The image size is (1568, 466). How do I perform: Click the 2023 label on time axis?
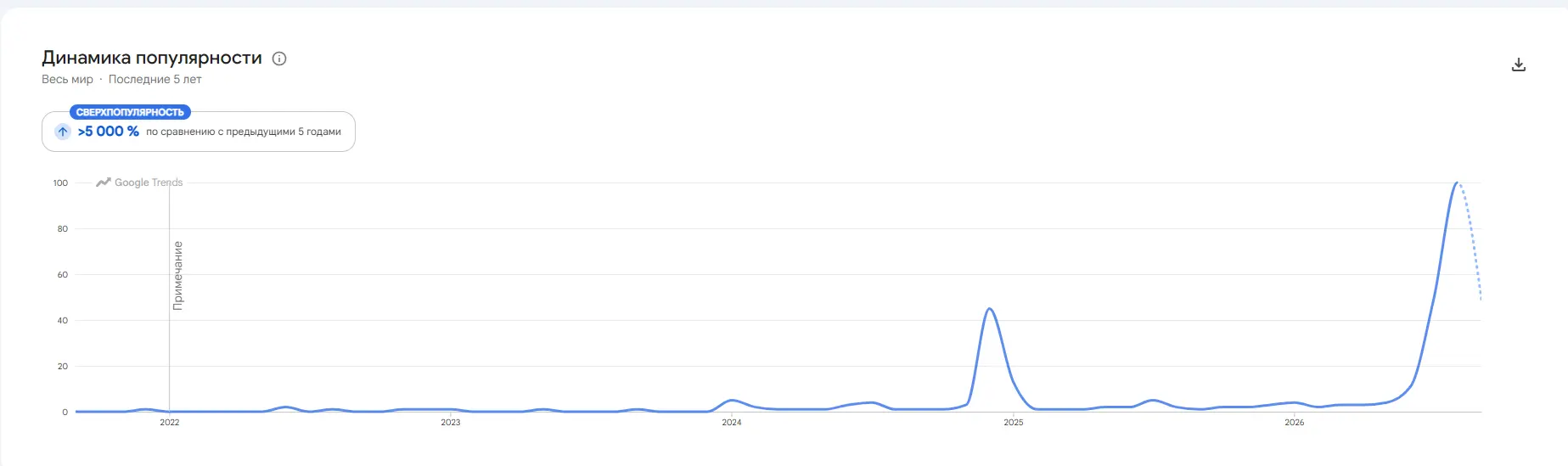click(x=451, y=422)
